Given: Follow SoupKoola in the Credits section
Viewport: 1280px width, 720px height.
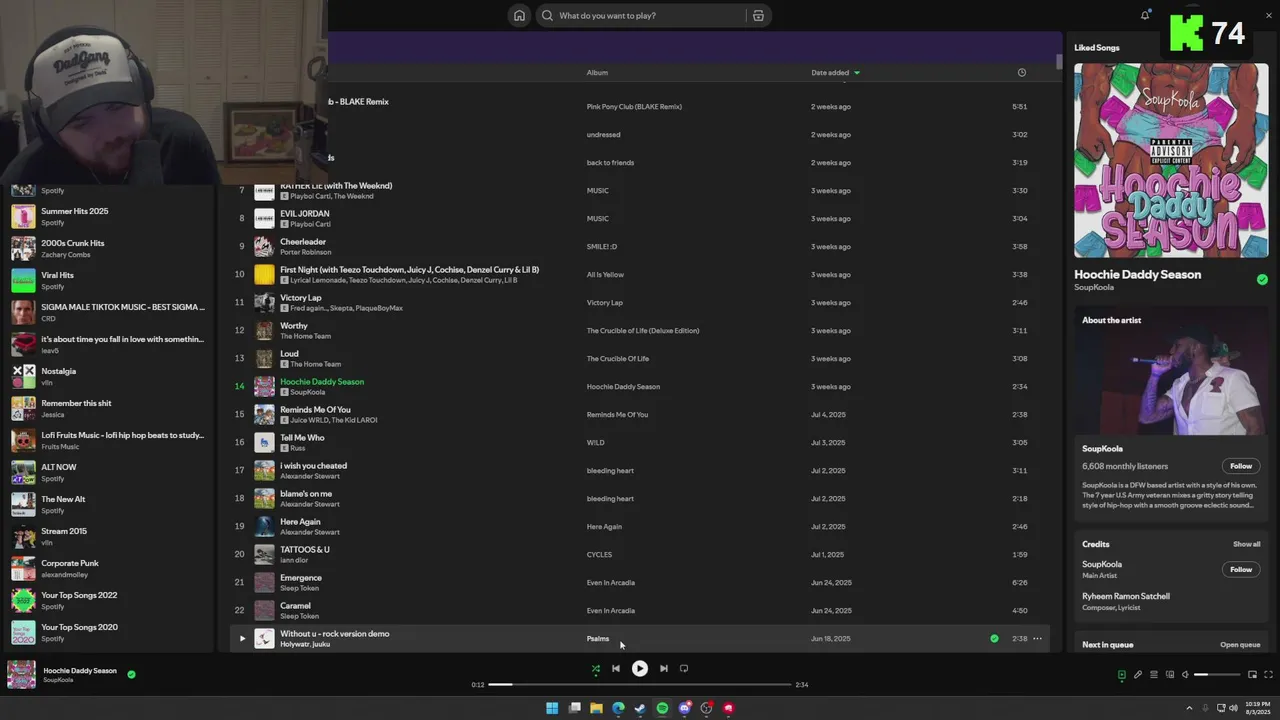Looking at the screenshot, I should click(1241, 569).
